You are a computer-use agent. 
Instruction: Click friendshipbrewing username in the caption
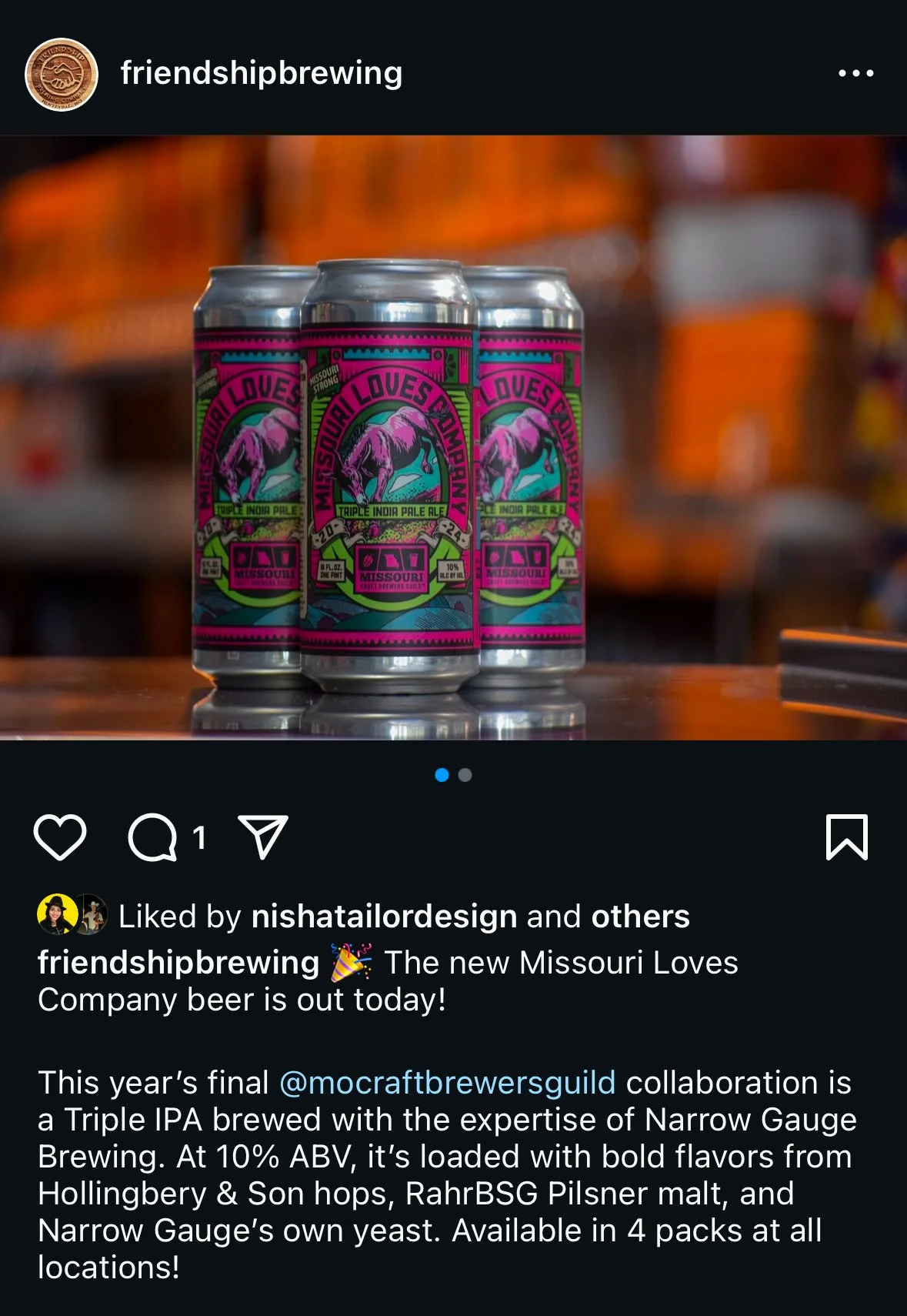(178, 963)
